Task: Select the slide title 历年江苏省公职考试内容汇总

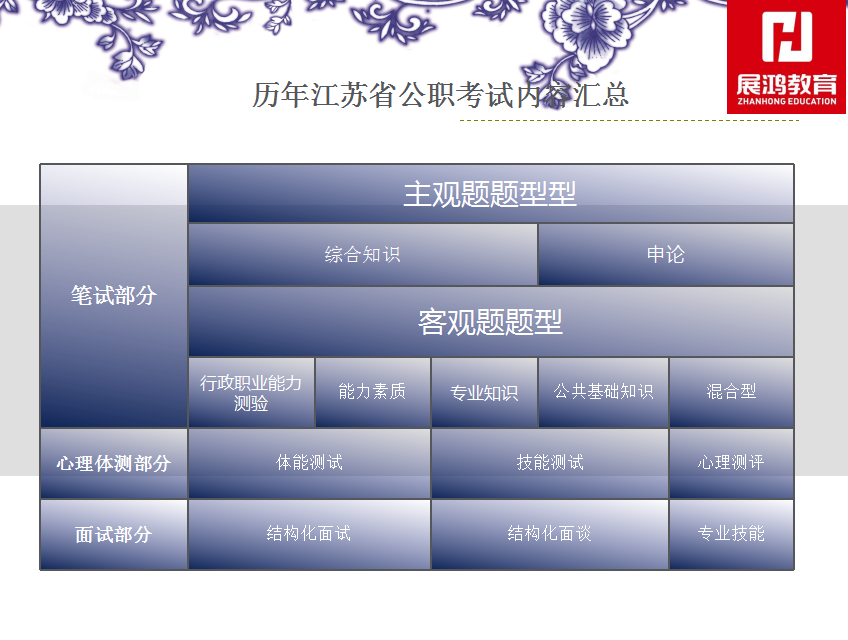Action: pyautogui.click(x=440, y=95)
